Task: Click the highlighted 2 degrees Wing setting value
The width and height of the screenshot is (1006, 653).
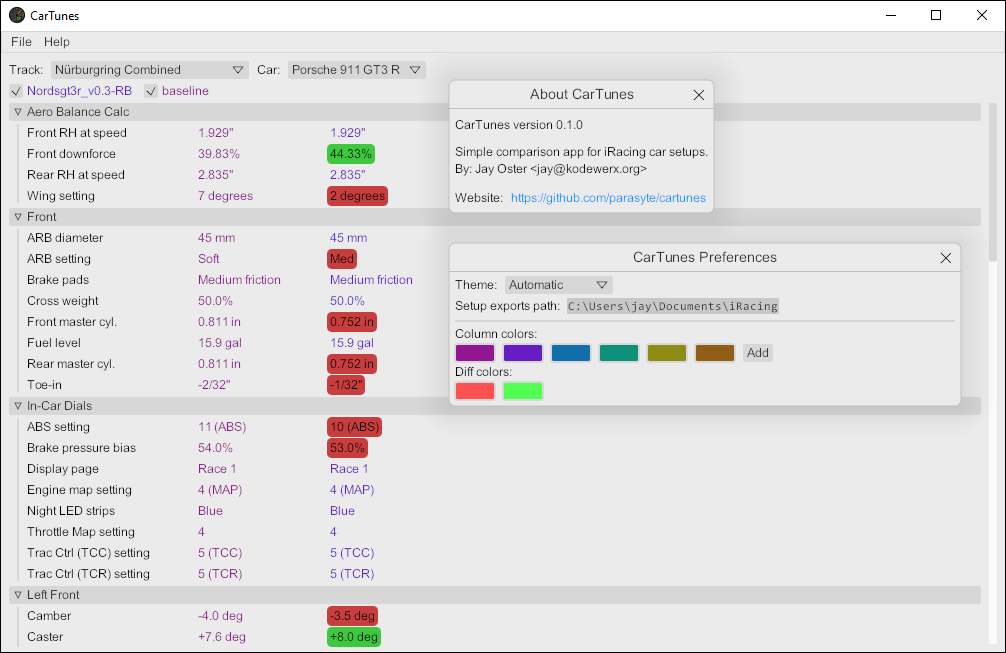Action: point(357,196)
